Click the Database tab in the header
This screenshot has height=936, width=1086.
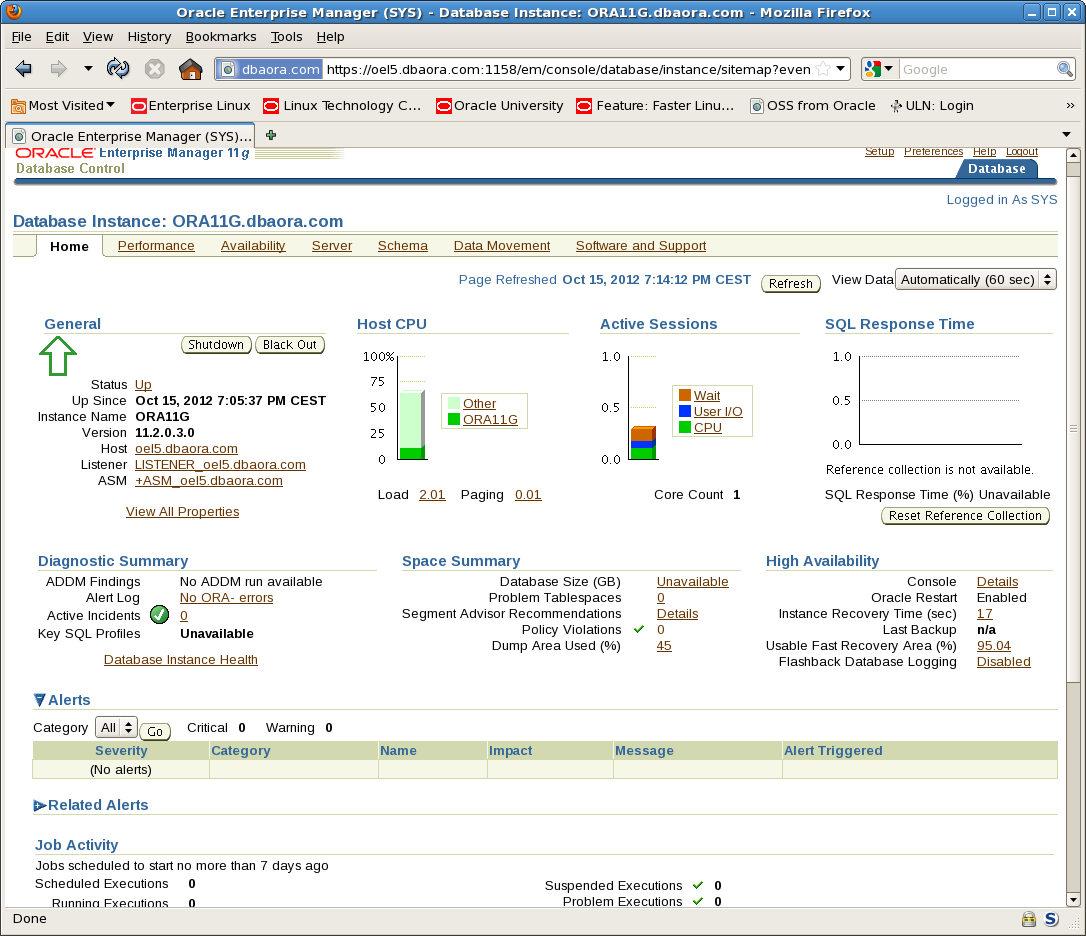coord(996,168)
